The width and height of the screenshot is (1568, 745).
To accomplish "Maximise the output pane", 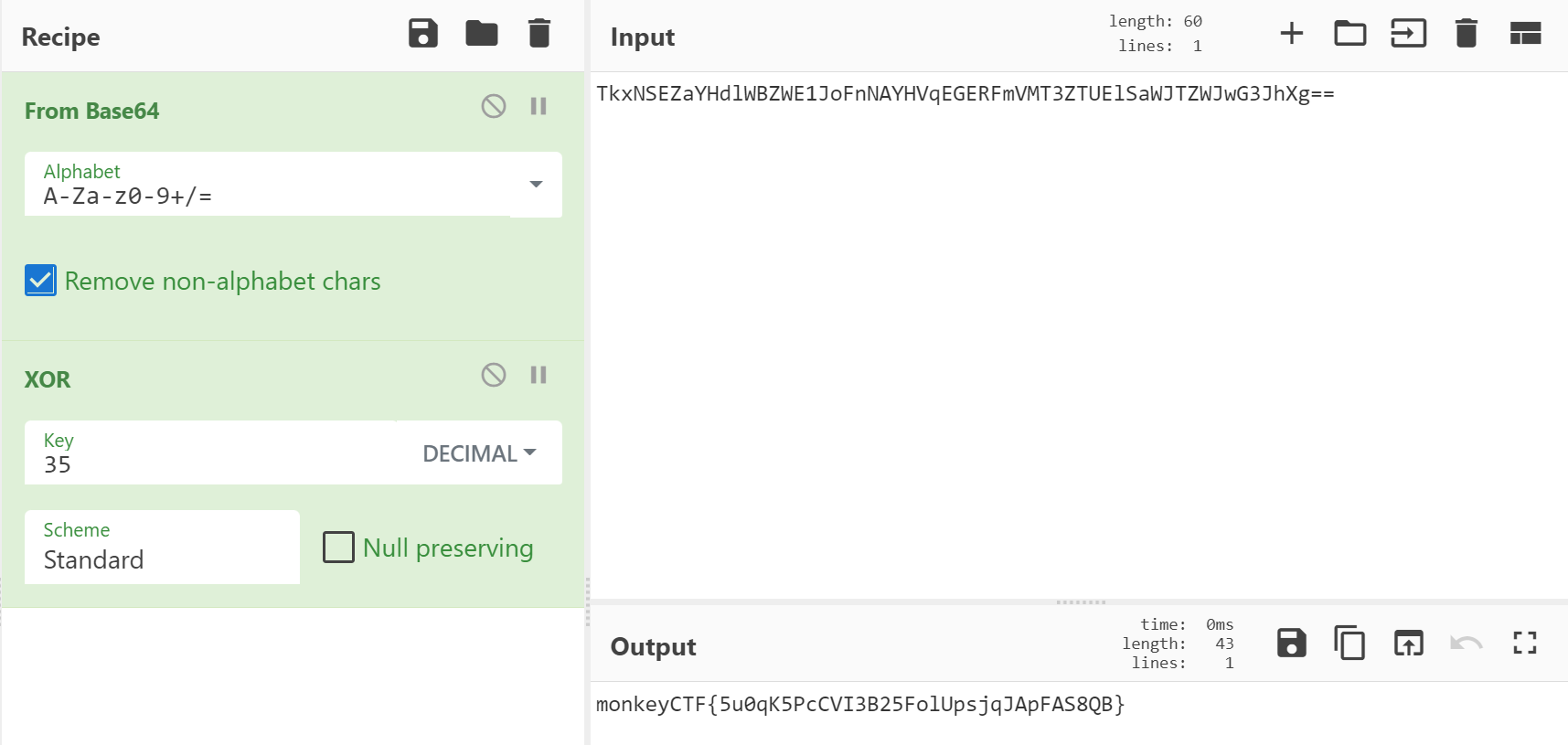I will coord(1525,644).
